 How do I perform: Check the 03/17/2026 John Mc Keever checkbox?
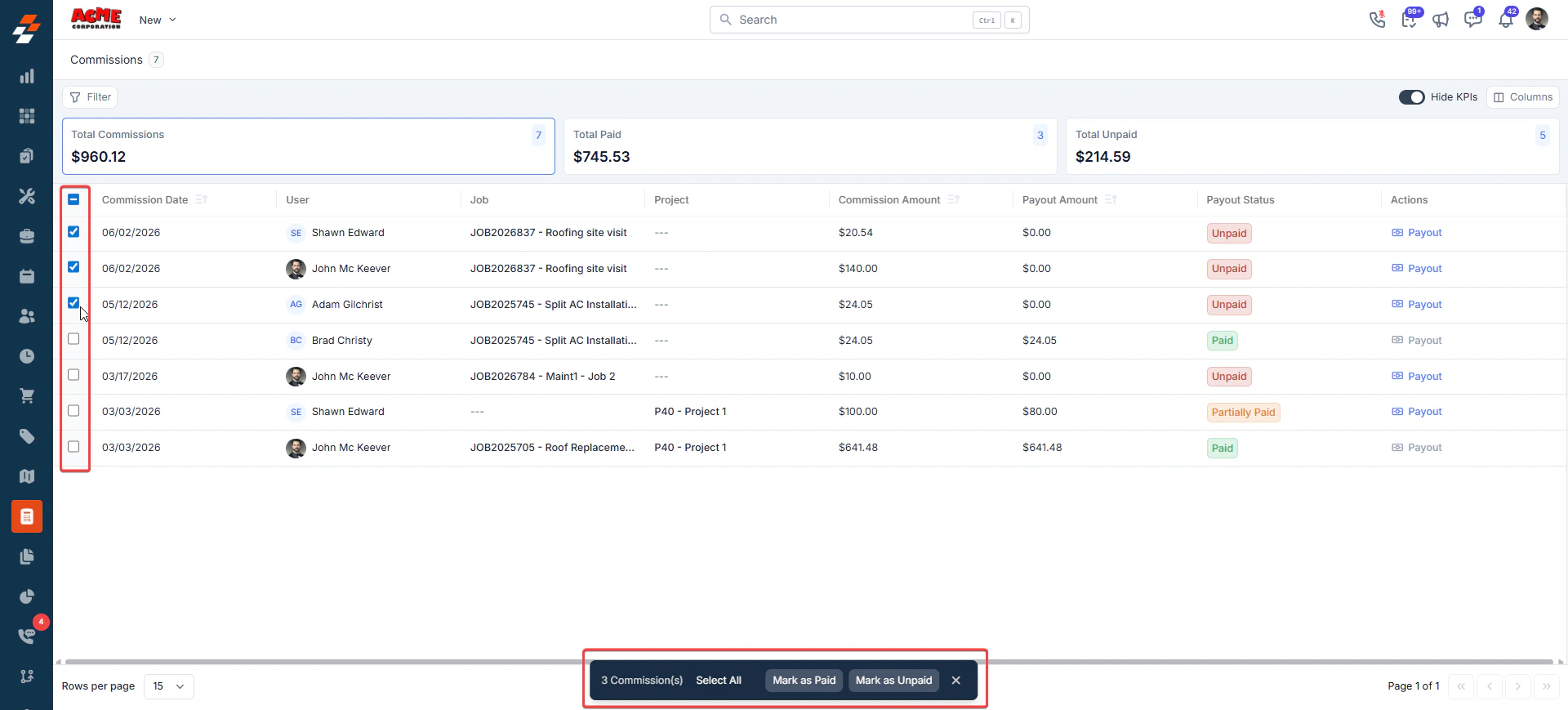[x=73, y=375]
